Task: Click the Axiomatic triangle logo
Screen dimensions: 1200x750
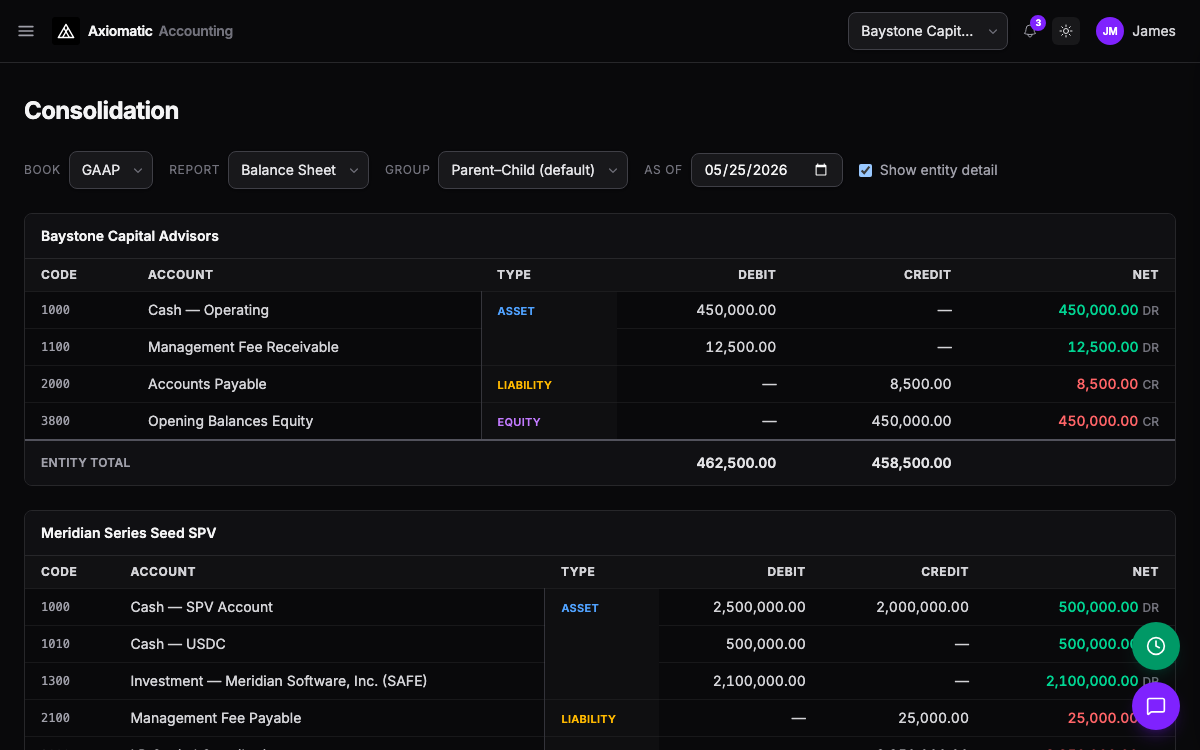Action: tap(66, 31)
